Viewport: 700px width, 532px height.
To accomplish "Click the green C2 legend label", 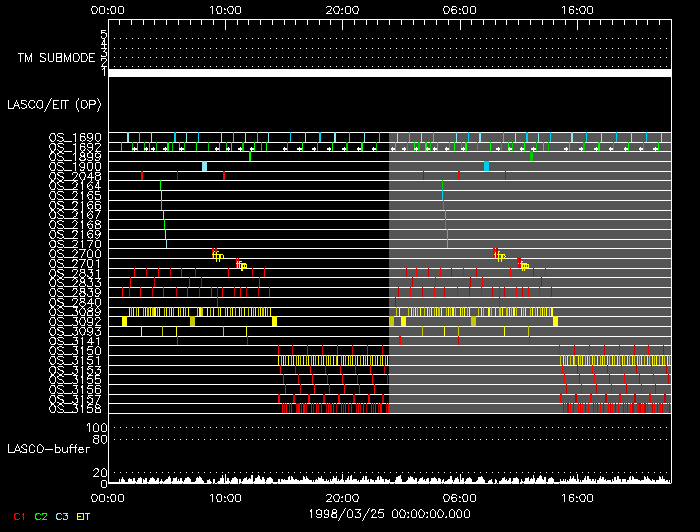I will (x=41, y=516).
